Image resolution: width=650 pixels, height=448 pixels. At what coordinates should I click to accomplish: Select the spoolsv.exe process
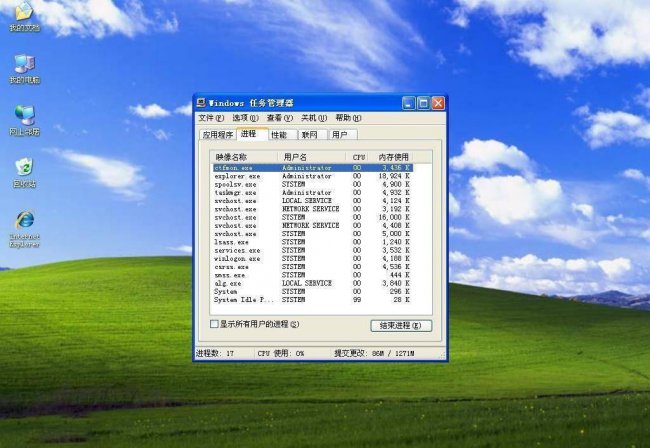point(313,184)
